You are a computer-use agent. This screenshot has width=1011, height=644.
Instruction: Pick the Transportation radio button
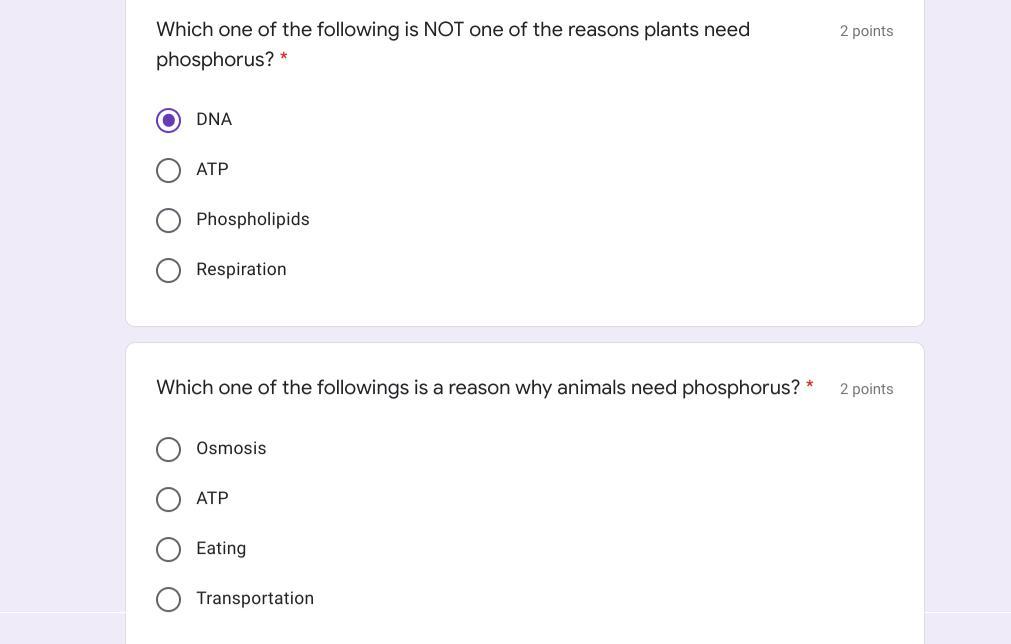(168, 599)
